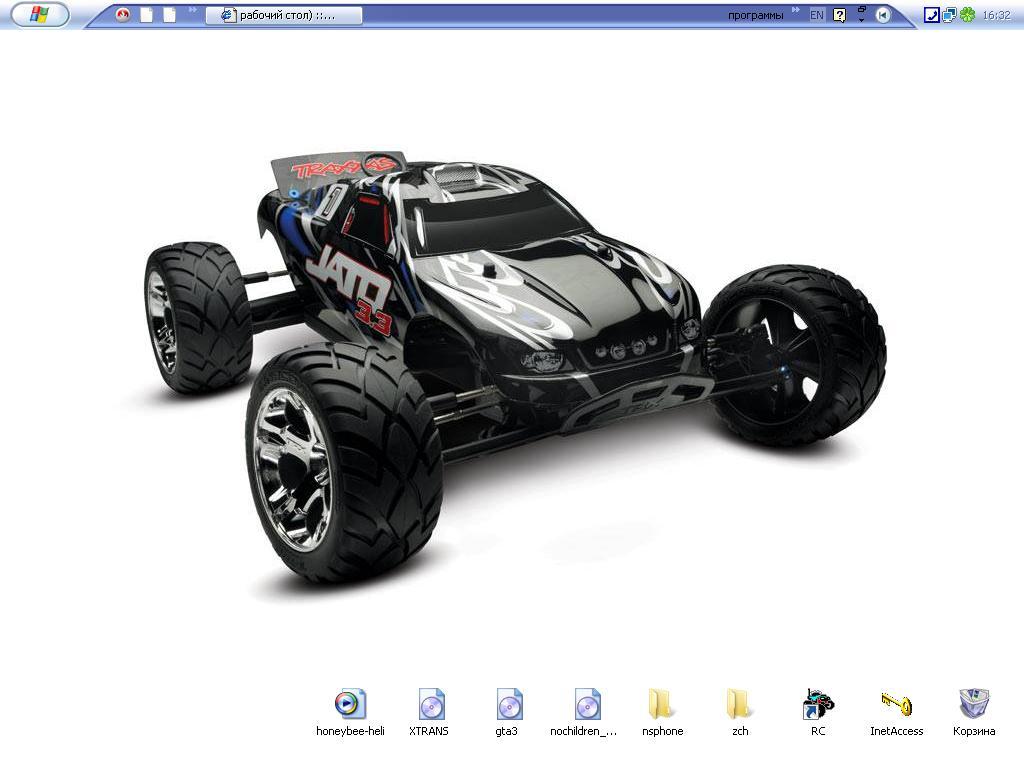Viewport: 1024px width, 768px height.
Task: Open the network connection tray icon
Action: [950, 15]
